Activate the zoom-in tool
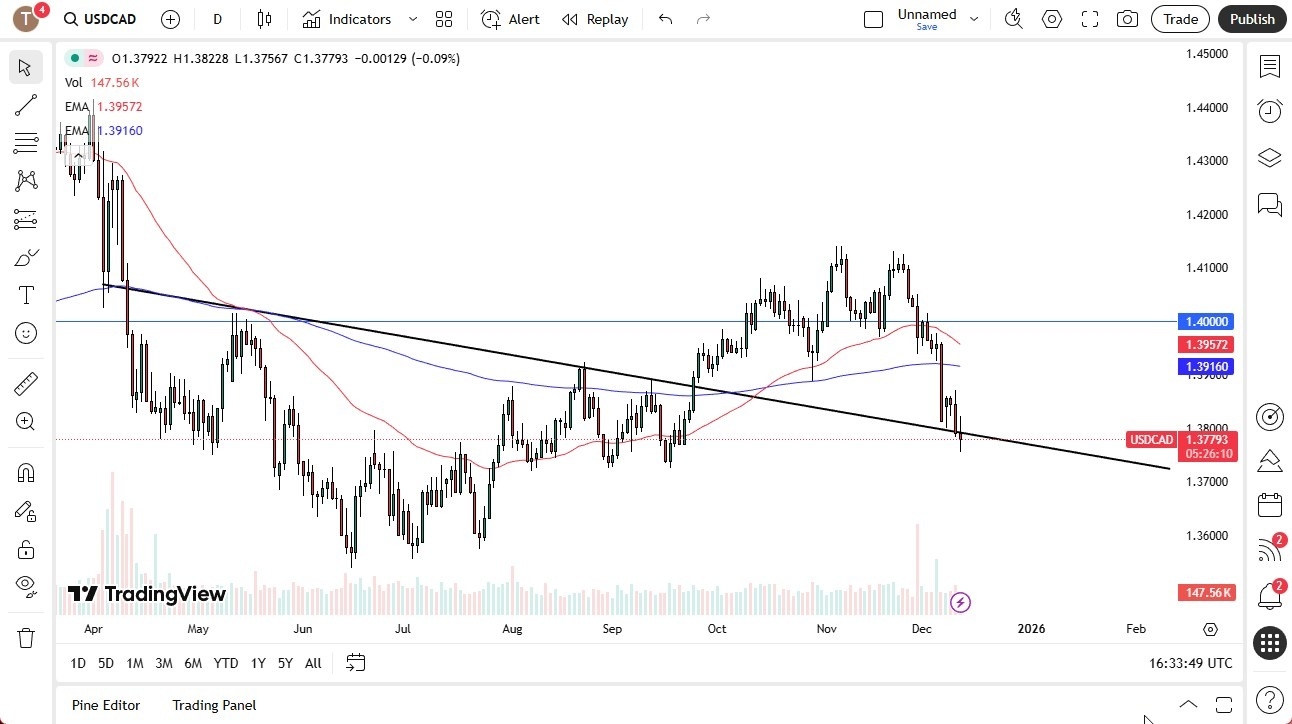This screenshot has width=1292, height=724. point(25,421)
